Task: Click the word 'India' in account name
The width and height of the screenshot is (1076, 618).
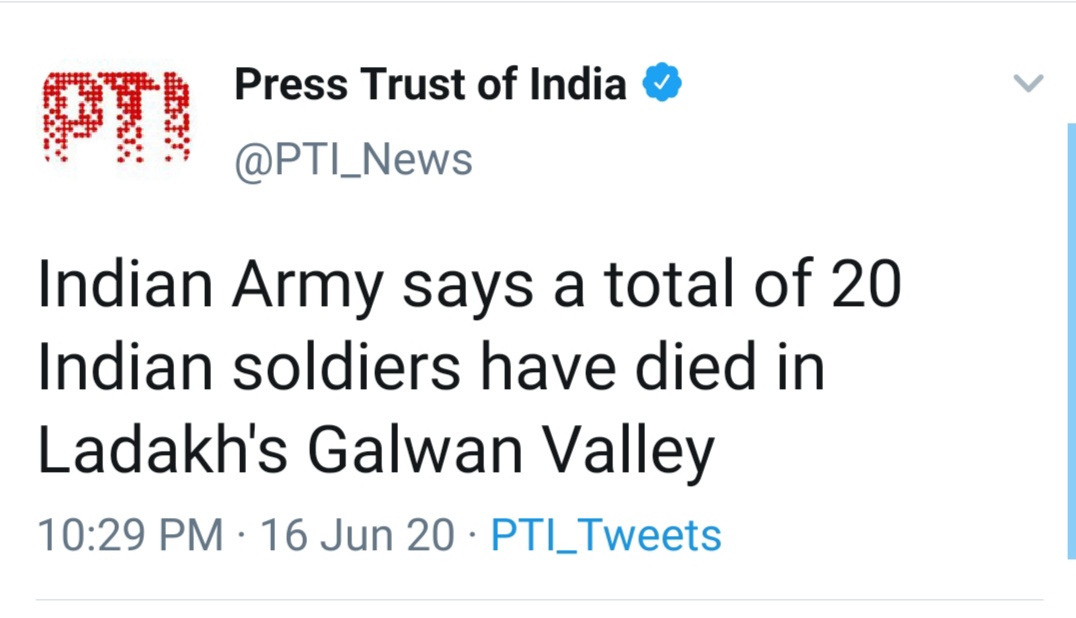Action: tap(578, 84)
